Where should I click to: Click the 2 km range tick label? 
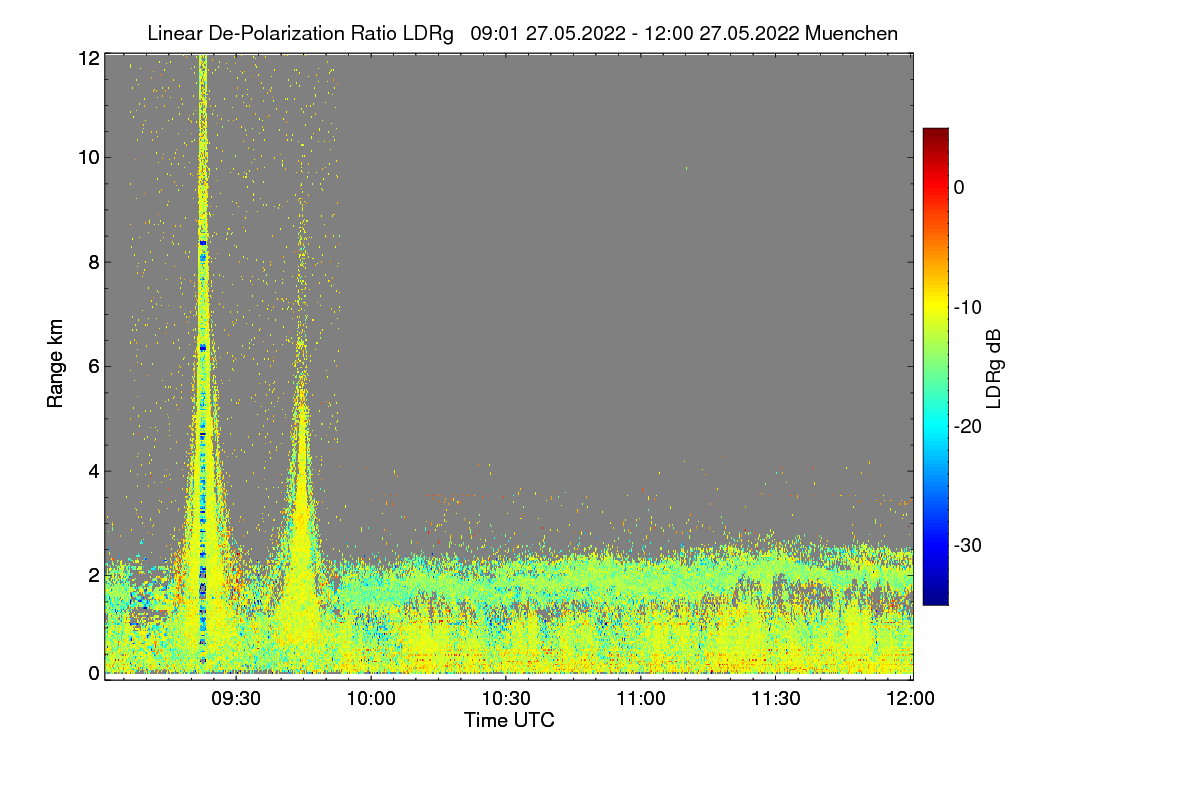94,575
